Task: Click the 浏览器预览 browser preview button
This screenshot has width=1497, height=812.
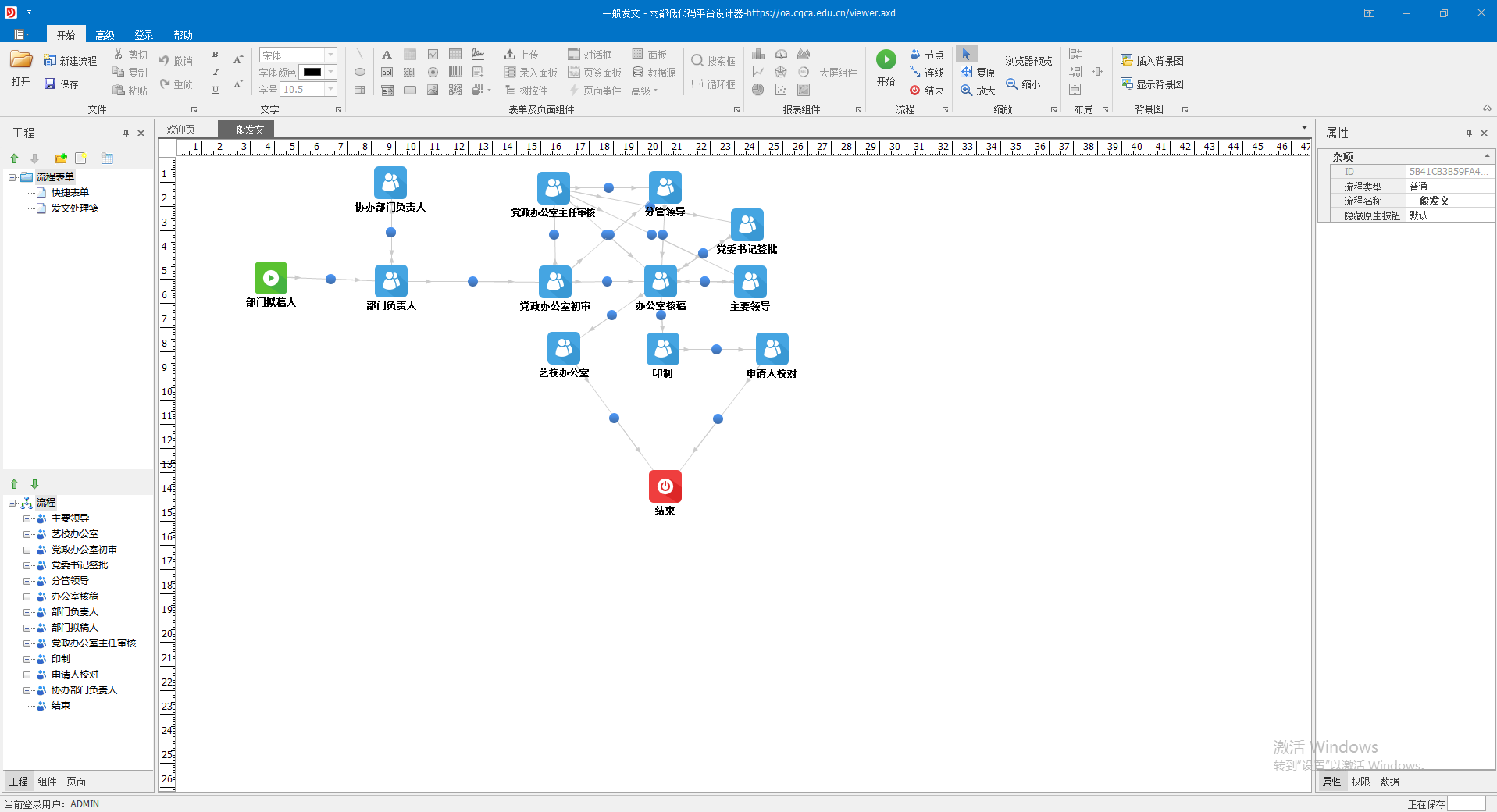Action: (x=1028, y=61)
